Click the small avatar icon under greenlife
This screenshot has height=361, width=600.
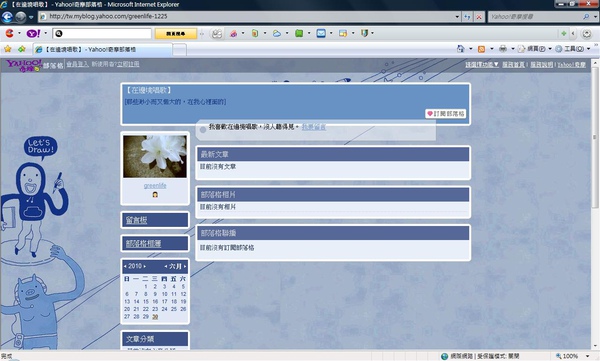click(x=155, y=194)
